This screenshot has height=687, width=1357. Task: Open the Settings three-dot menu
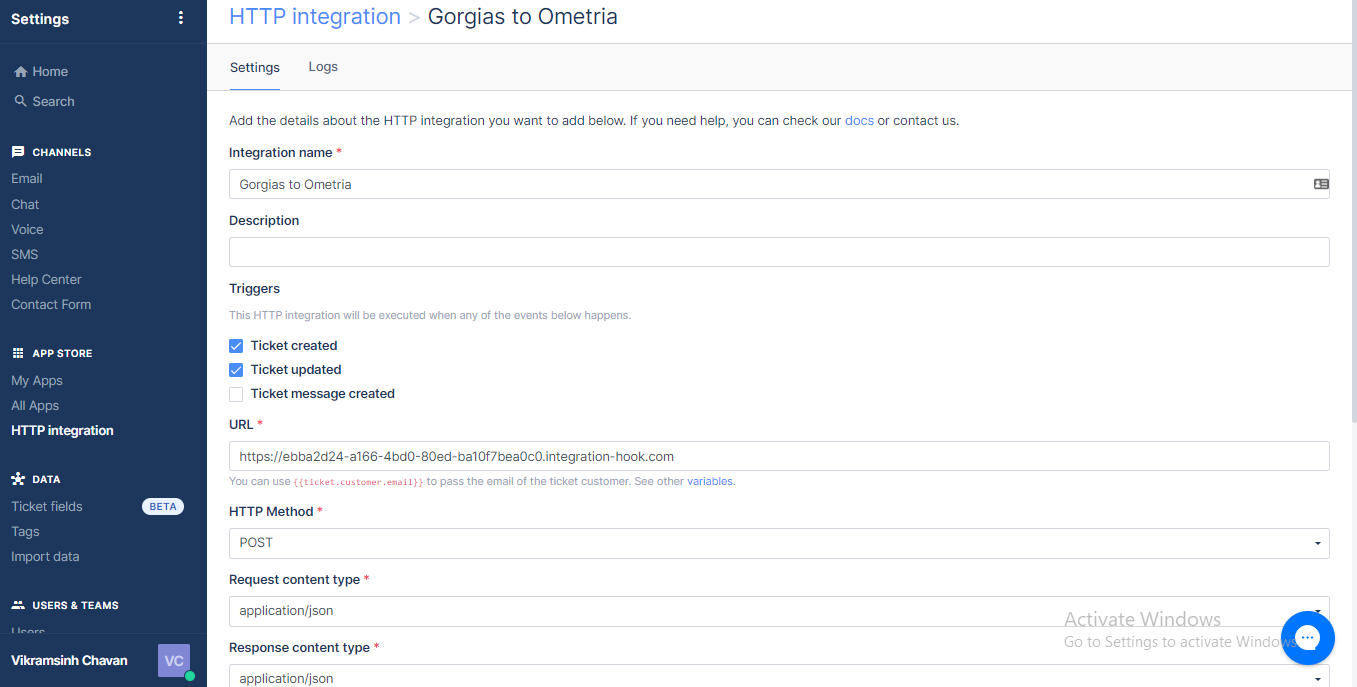[180, 18]
